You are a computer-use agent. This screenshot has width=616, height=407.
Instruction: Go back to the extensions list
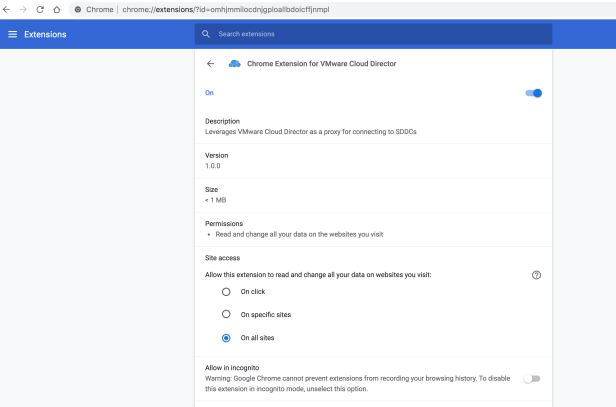tap(210, 63)
